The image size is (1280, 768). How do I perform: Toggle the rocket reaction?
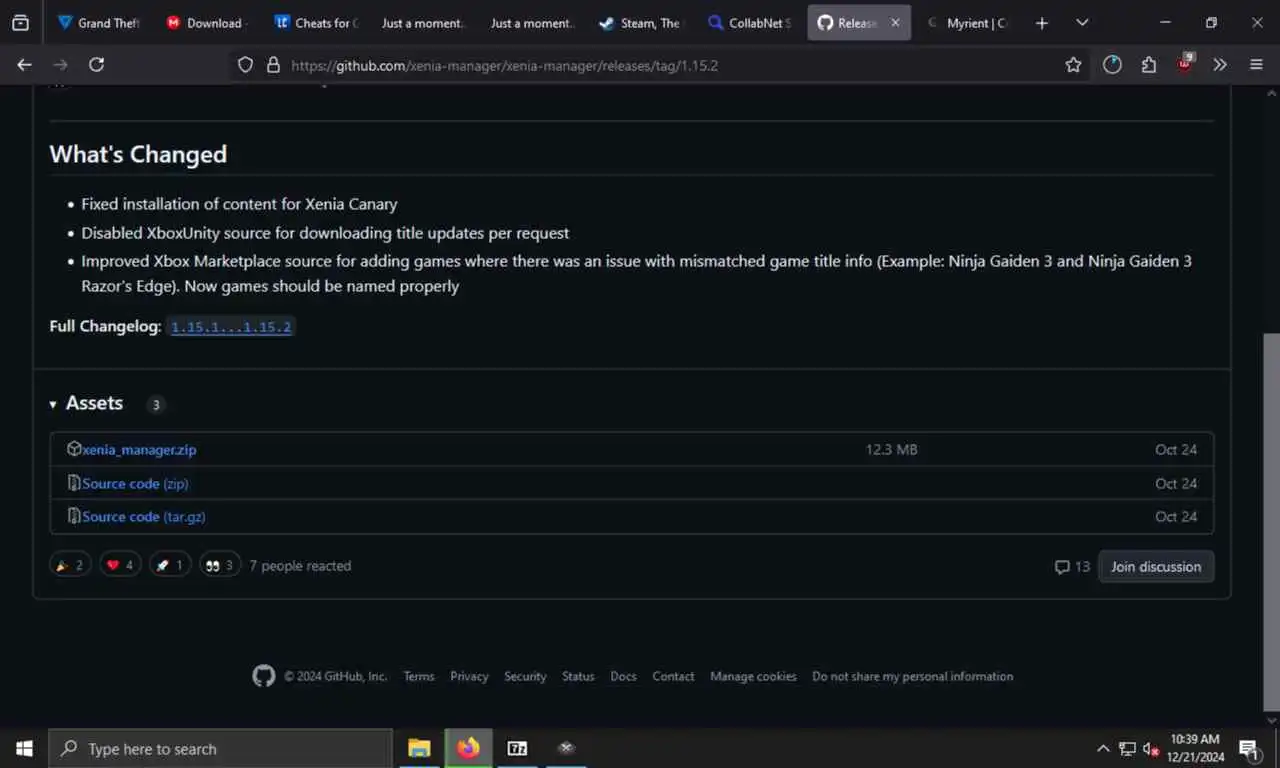(170, 565)
